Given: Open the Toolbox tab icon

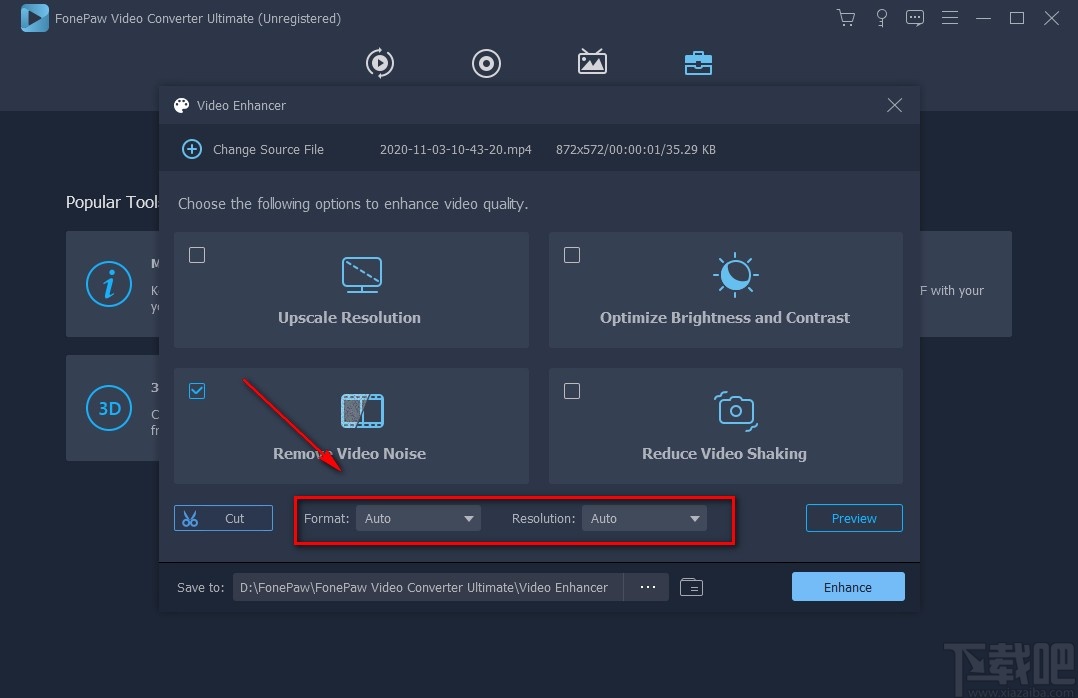Looking at the screenshot, I should tap(698, 63).
